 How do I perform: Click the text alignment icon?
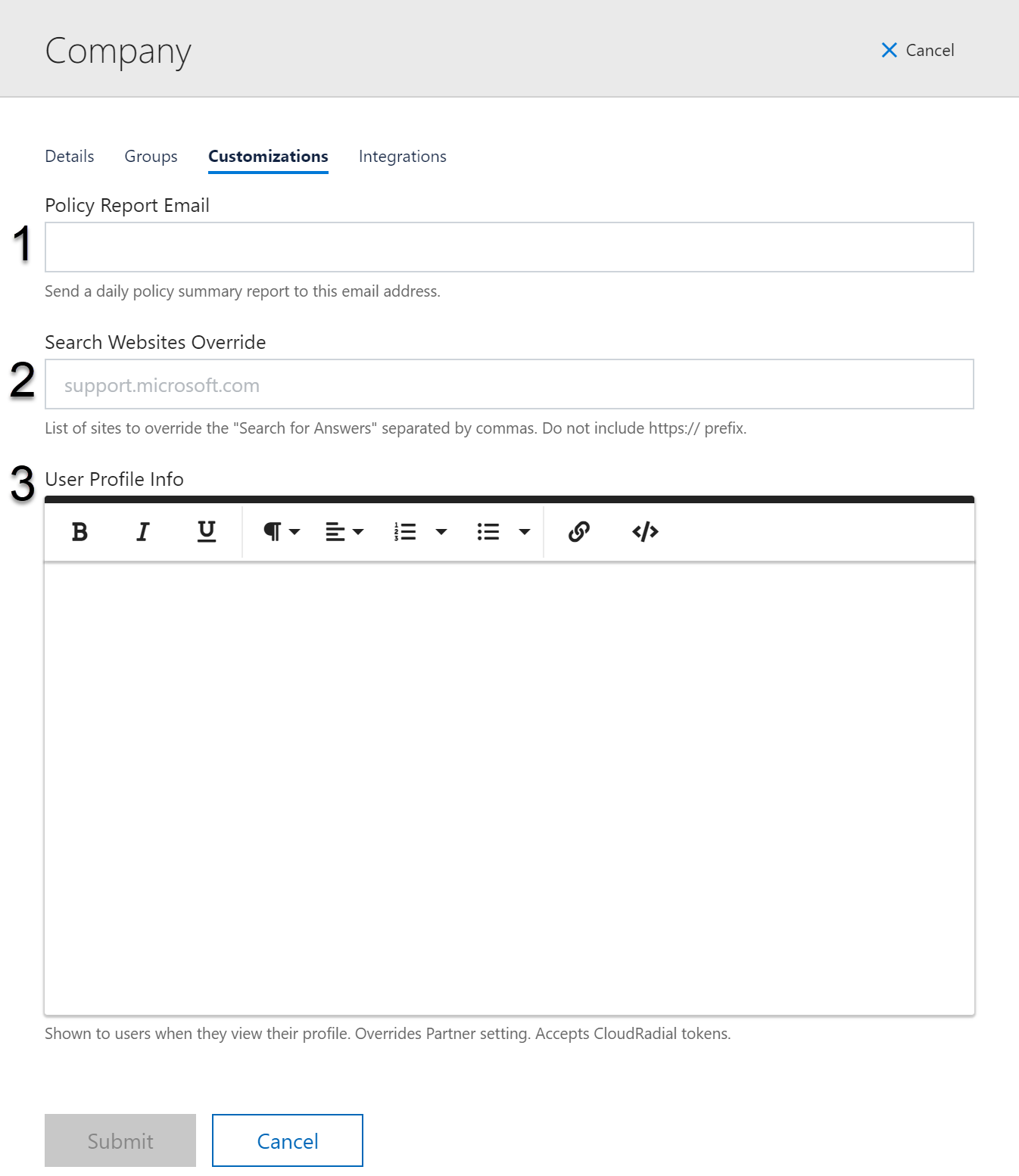click(335, 532)
